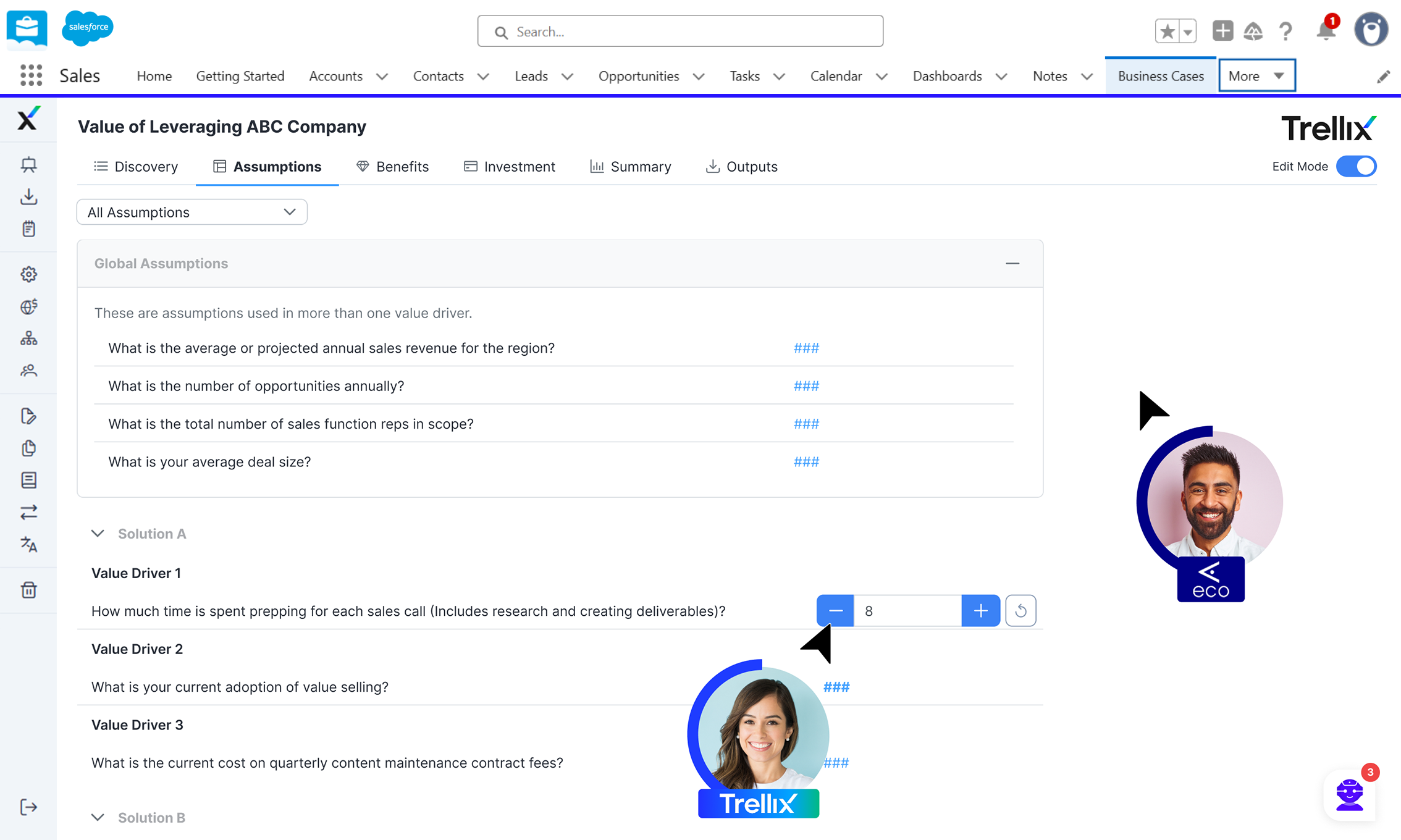This screenshot has height=840, width=1401.
Task: Open the help question mark icon
Action: [1285, 31]
